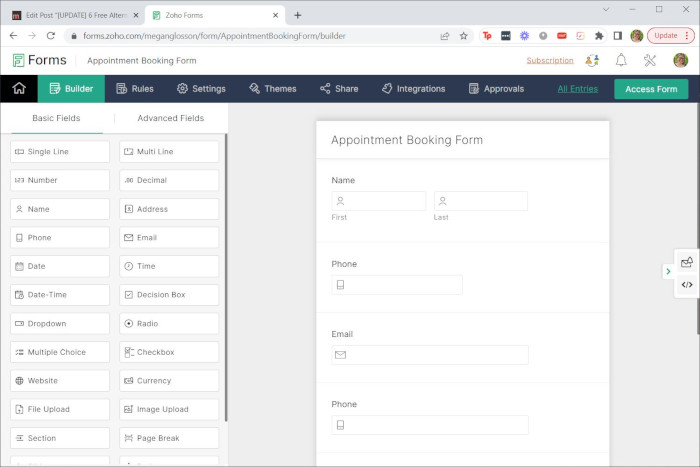
Task: Open the browser extensions puzzle icon
Action: tap(599, 36)
